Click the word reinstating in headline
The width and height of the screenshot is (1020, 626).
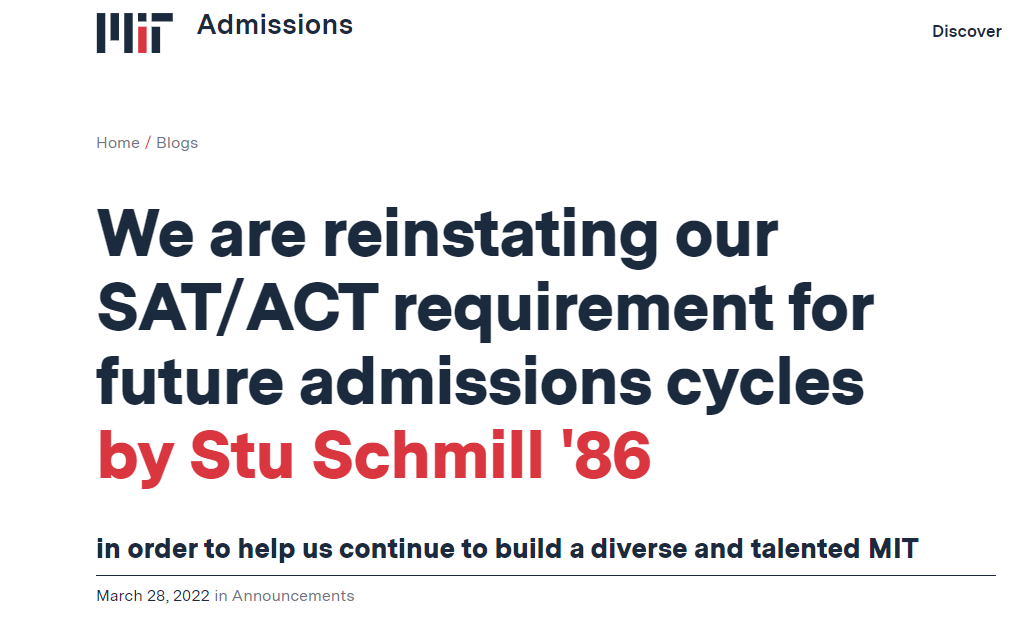click(x=490, y=236)
